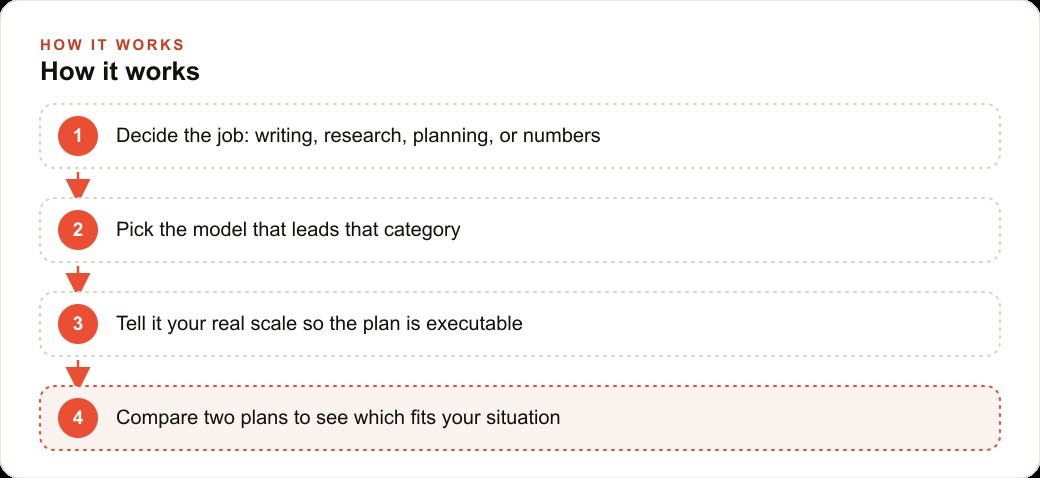The image size is (1040, 478).
Task: Select the dashed card containing step 3
Action: [520, 324]
